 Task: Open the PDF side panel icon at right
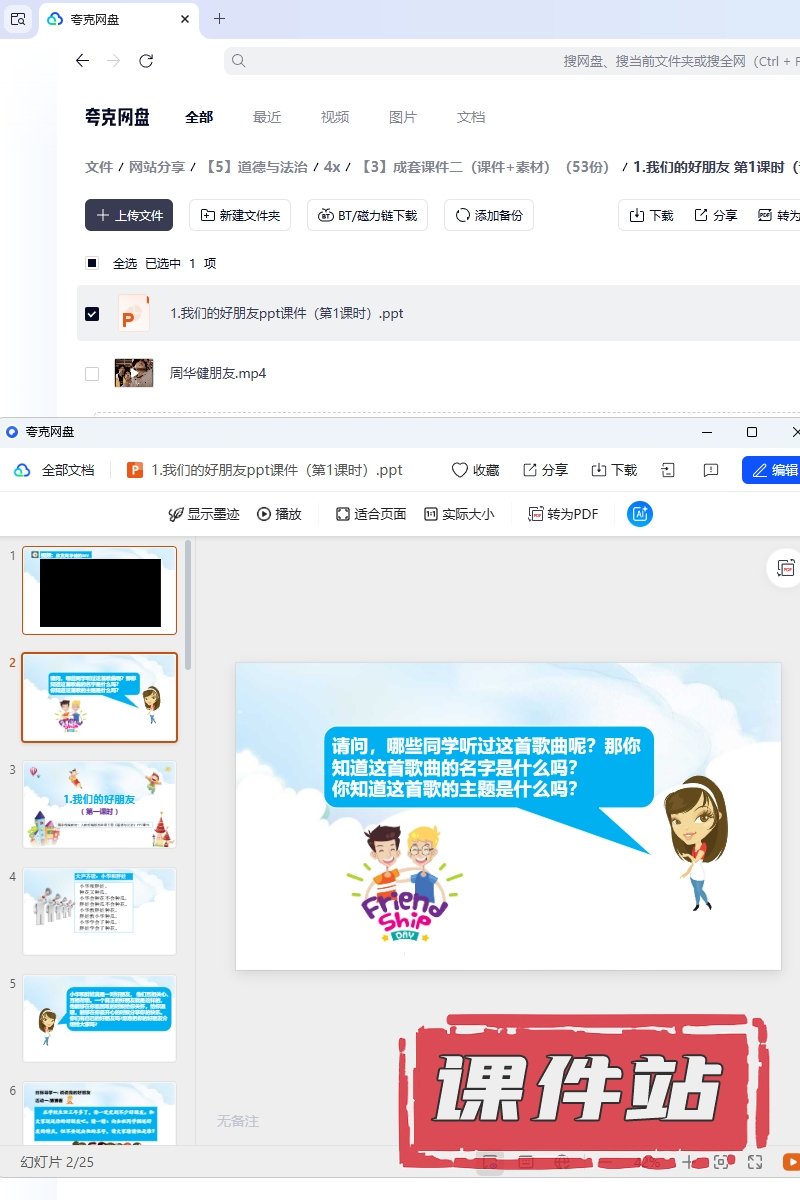[x=786, y=568]
